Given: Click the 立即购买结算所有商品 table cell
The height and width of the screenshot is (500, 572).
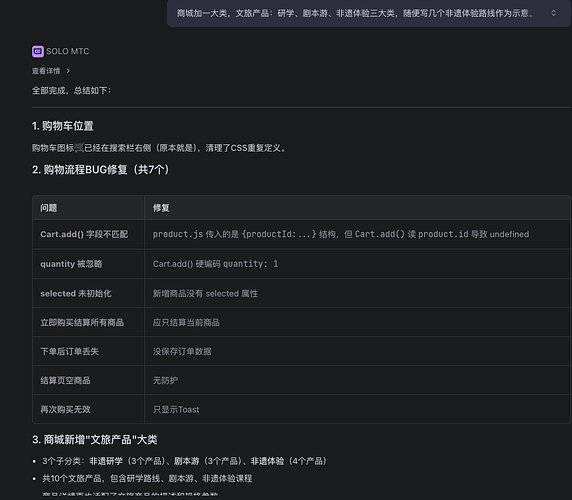Looking at the screenshot, I should (x=88, y=322).
